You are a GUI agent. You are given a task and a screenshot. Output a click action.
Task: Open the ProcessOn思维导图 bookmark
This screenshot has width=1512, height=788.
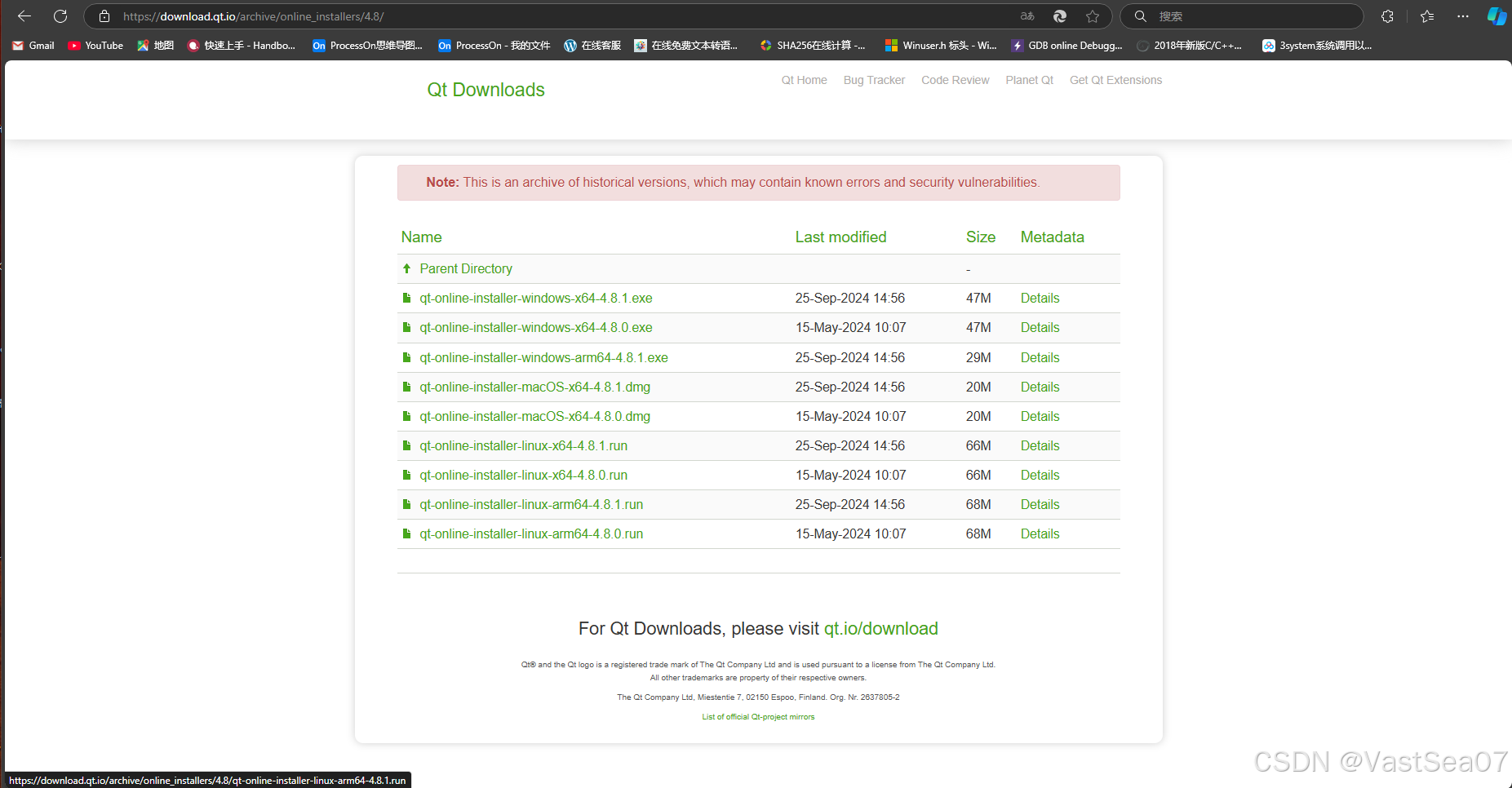[368, 46]
